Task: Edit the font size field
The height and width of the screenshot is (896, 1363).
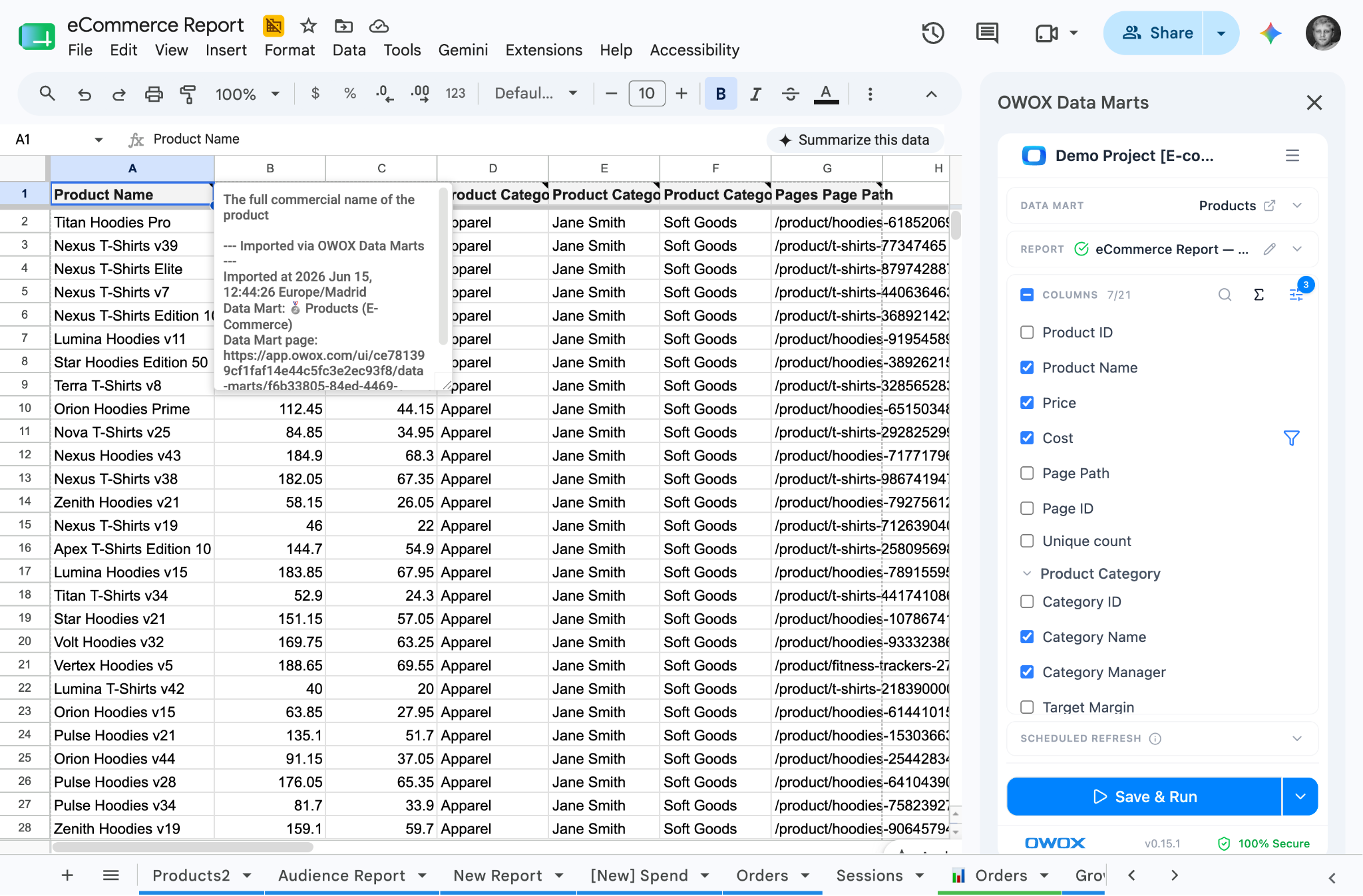Action: pos(646,94)
